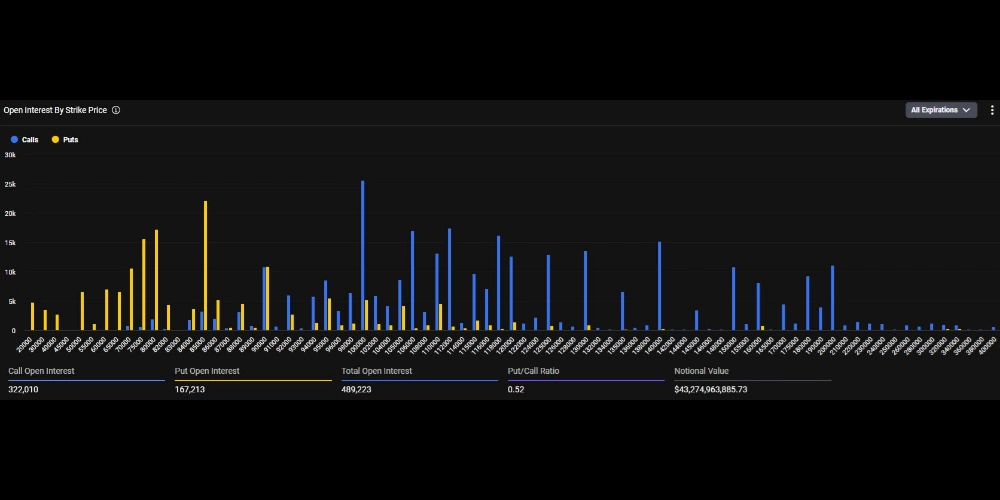Toggle the Puts series label in legend
1000x500 pixels.
click(70, 139)
